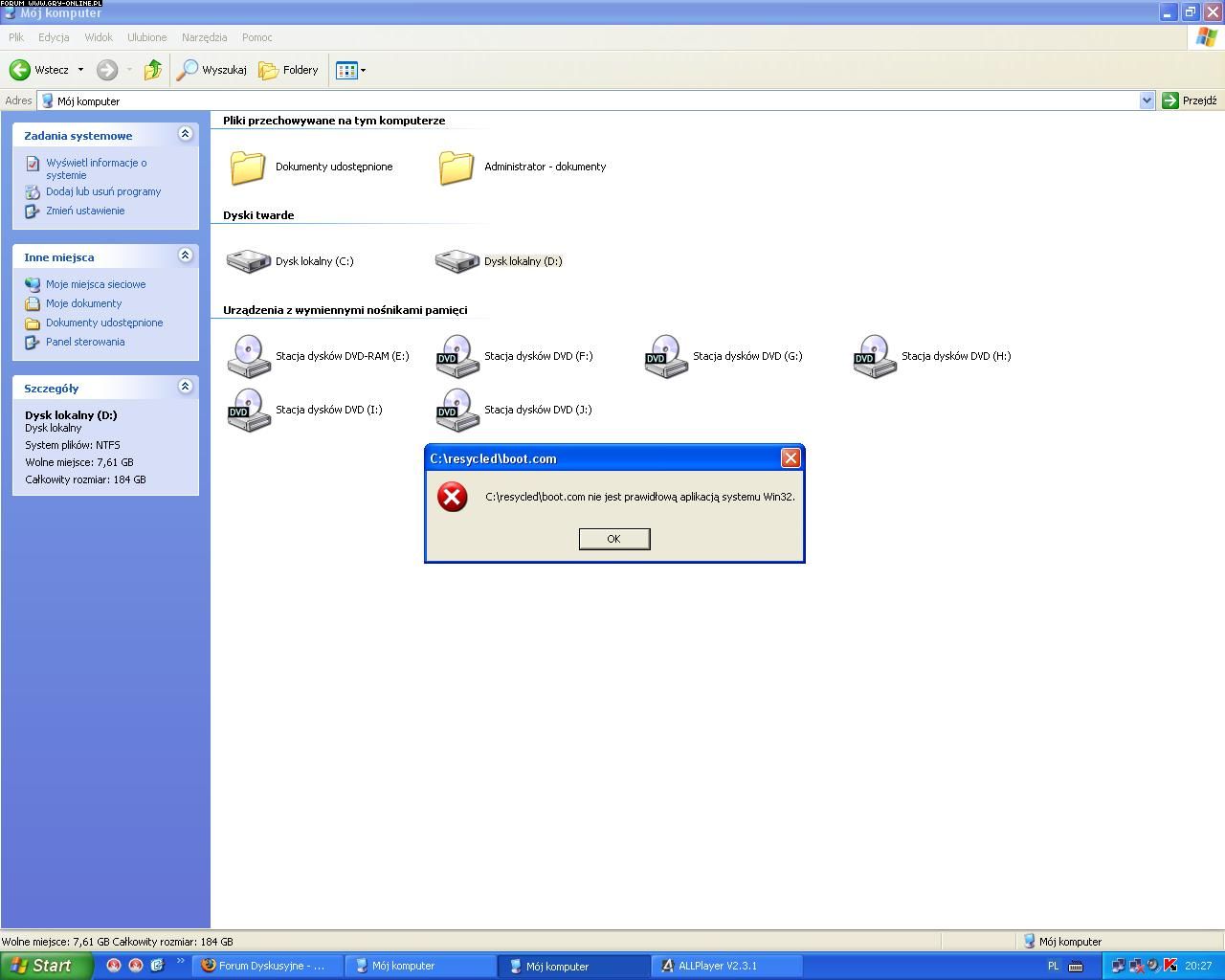Expand the address bar dropdown arrow
This screenshot has height=980, width=1225.
point(1147,100)
